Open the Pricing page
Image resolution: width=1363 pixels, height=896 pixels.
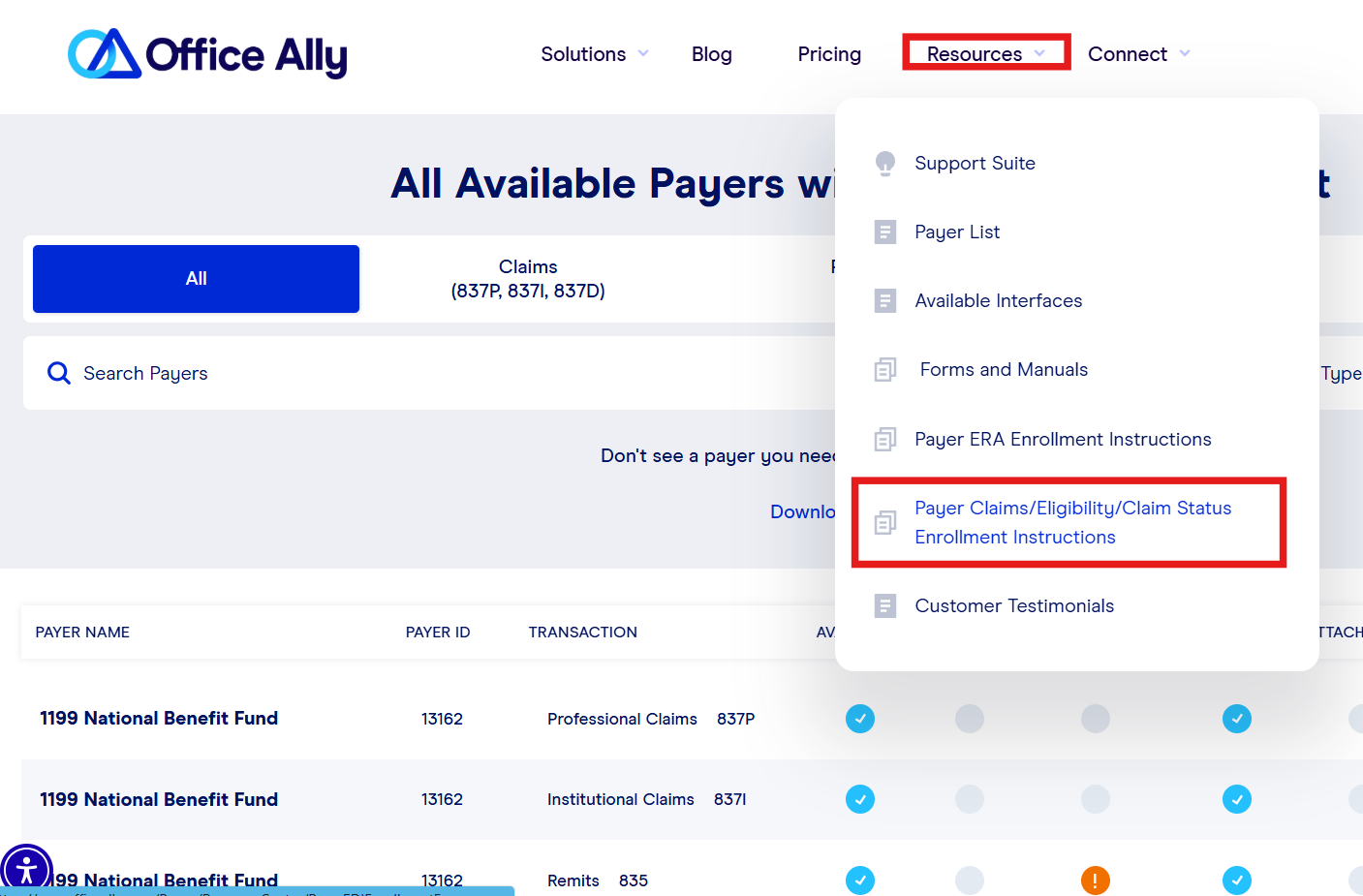click(x=829, y=54)
